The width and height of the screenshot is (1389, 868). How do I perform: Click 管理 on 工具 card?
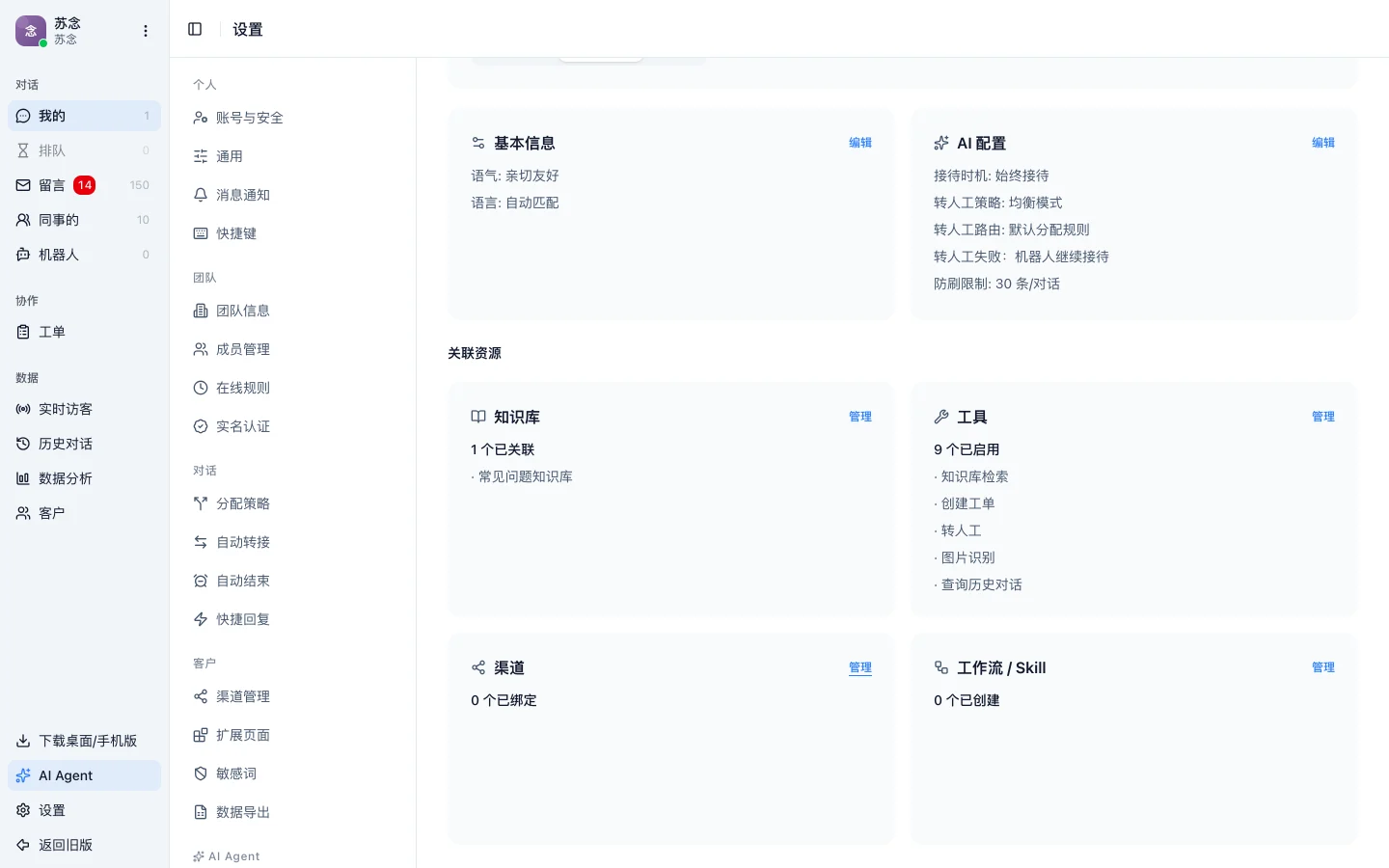click(1323, 417)
